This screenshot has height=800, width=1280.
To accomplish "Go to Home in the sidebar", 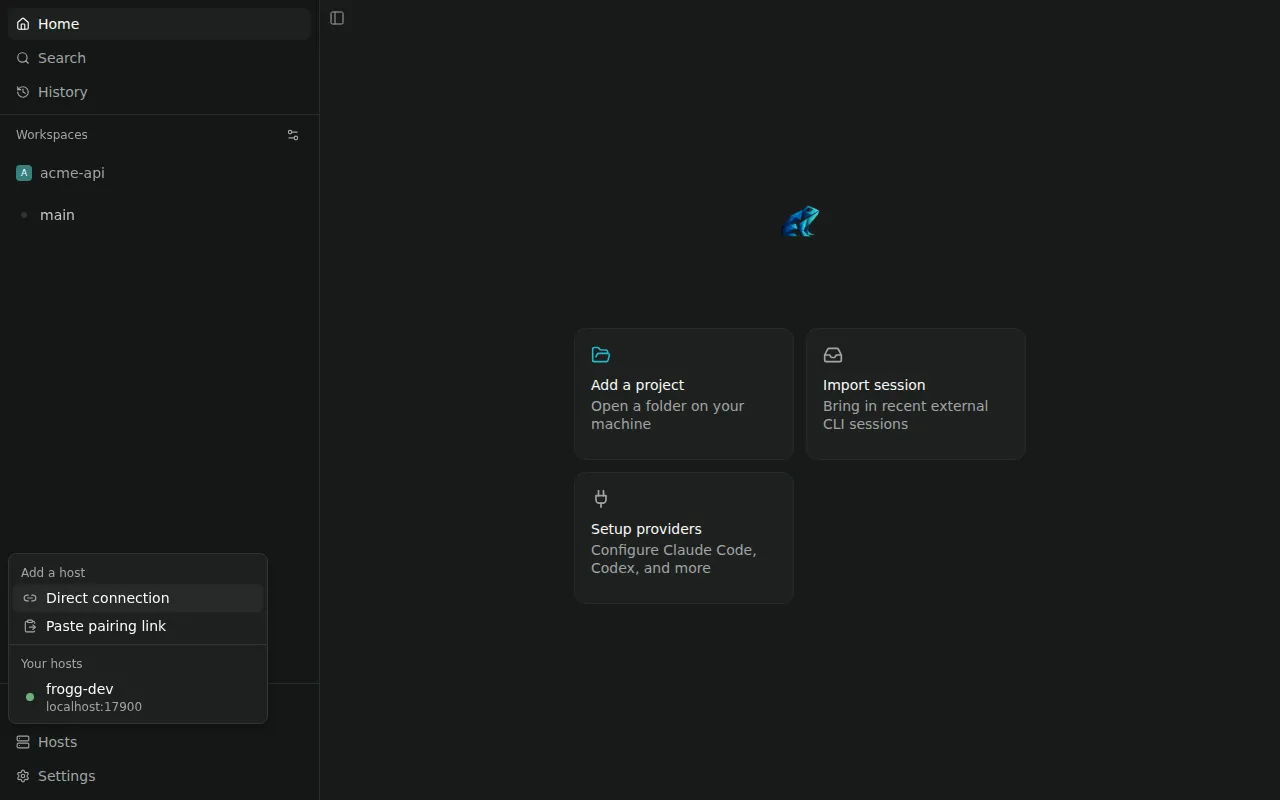I will click(x=159, y=24).
